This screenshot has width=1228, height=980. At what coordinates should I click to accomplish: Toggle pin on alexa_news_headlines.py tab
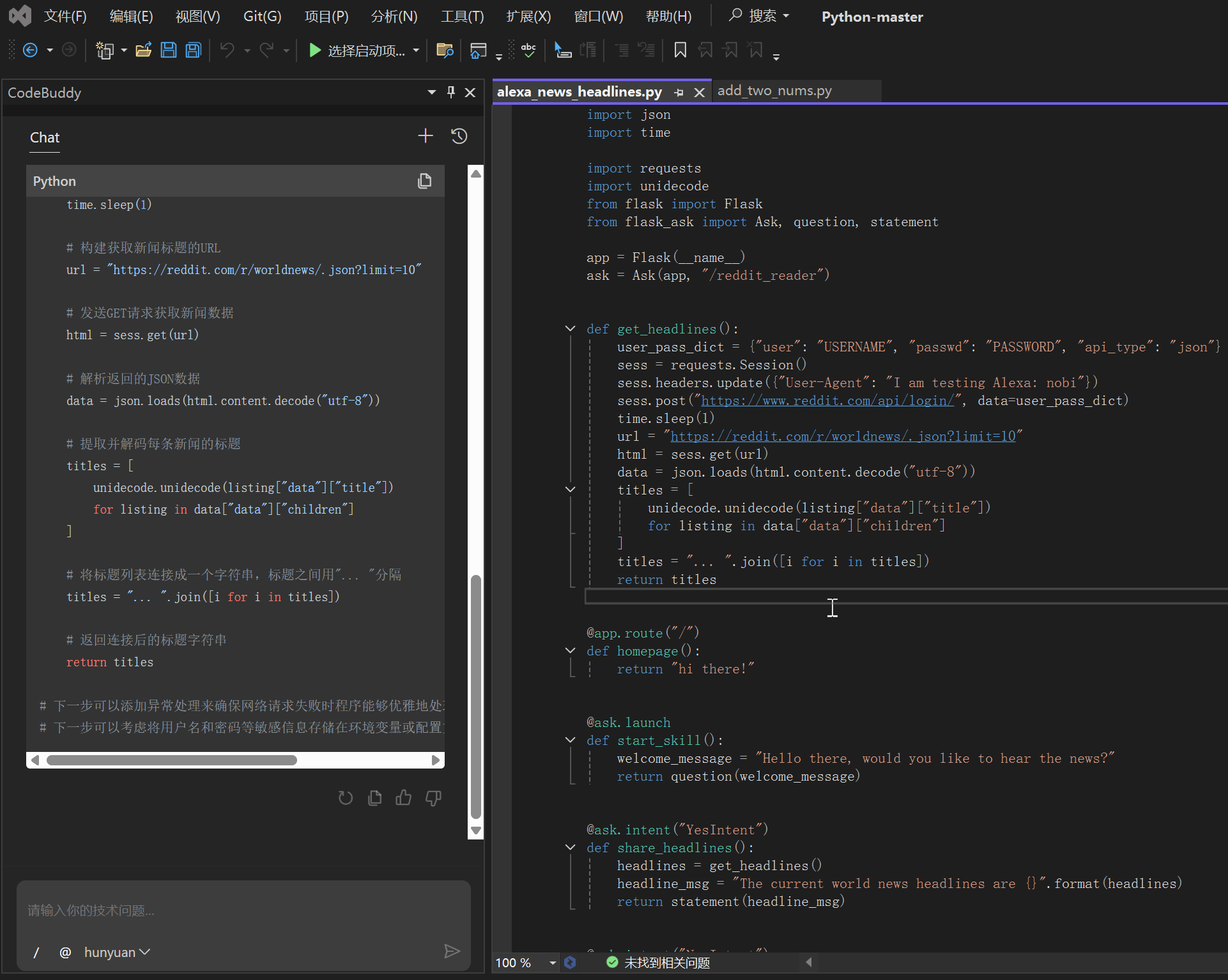coord(679,92)
